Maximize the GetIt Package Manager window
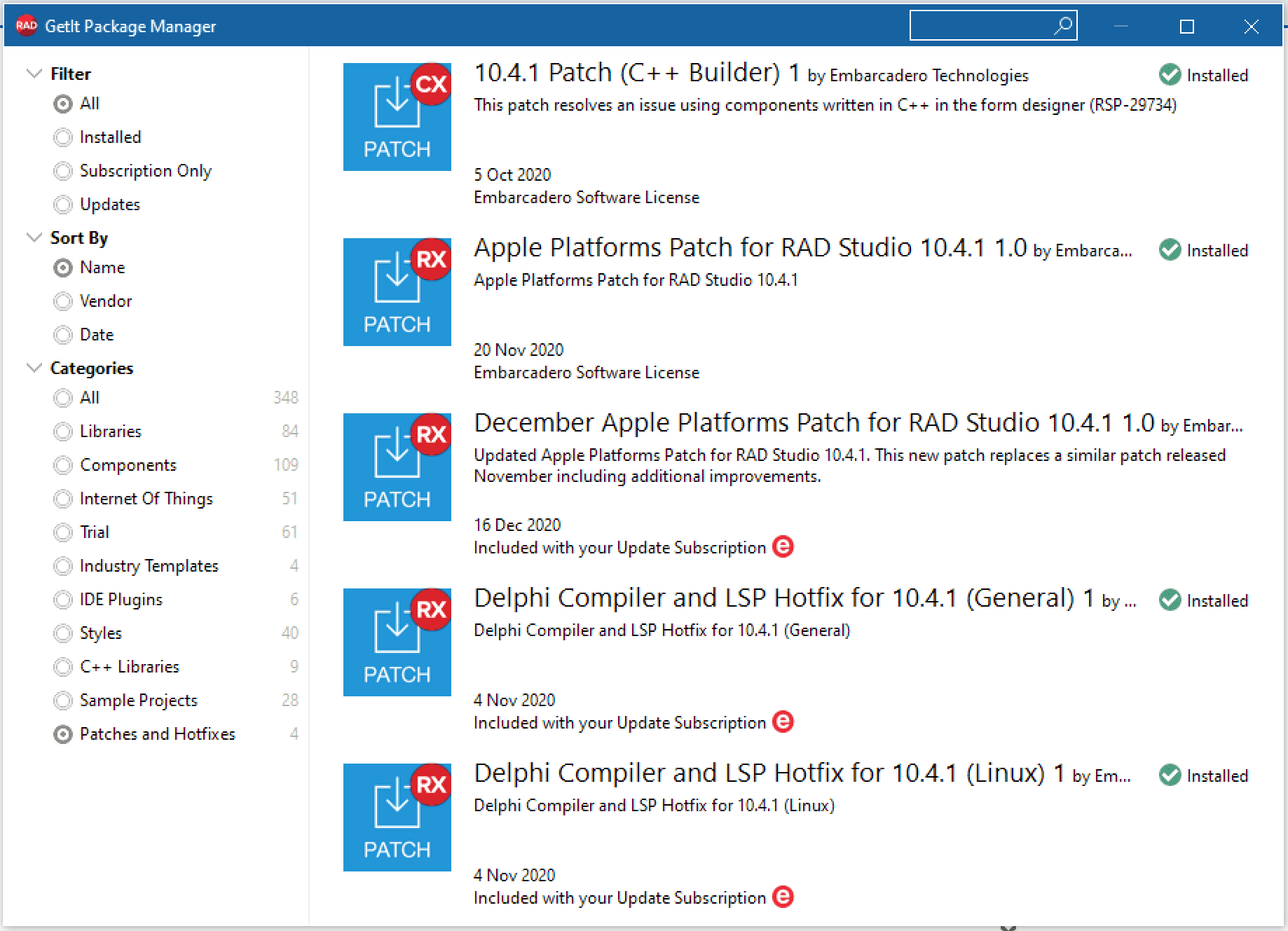 (x=1187, y=27)
